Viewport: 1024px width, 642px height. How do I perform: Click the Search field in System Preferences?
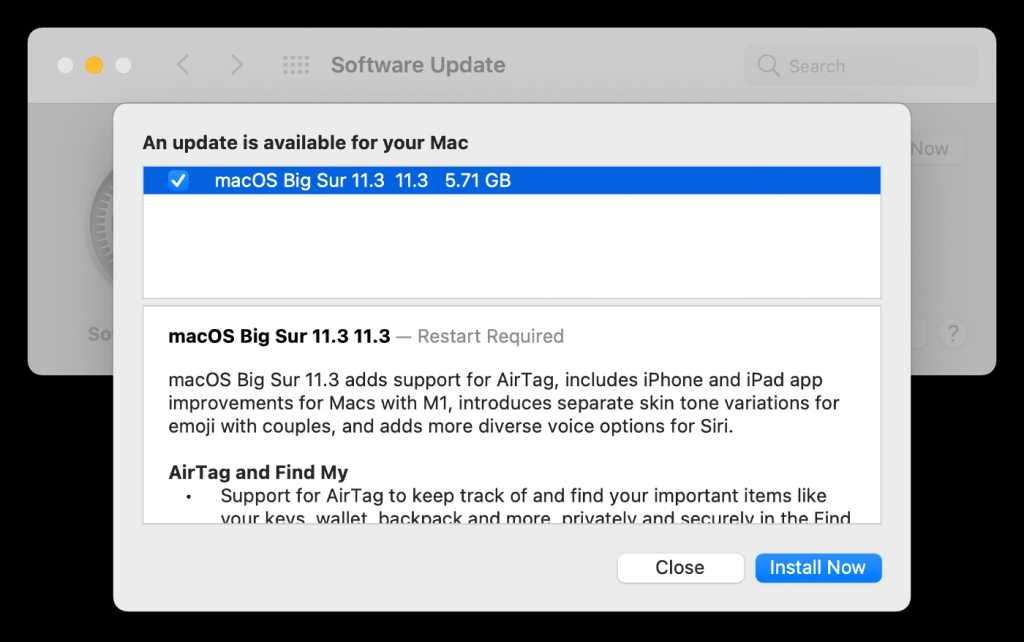(x=861, y=65)
